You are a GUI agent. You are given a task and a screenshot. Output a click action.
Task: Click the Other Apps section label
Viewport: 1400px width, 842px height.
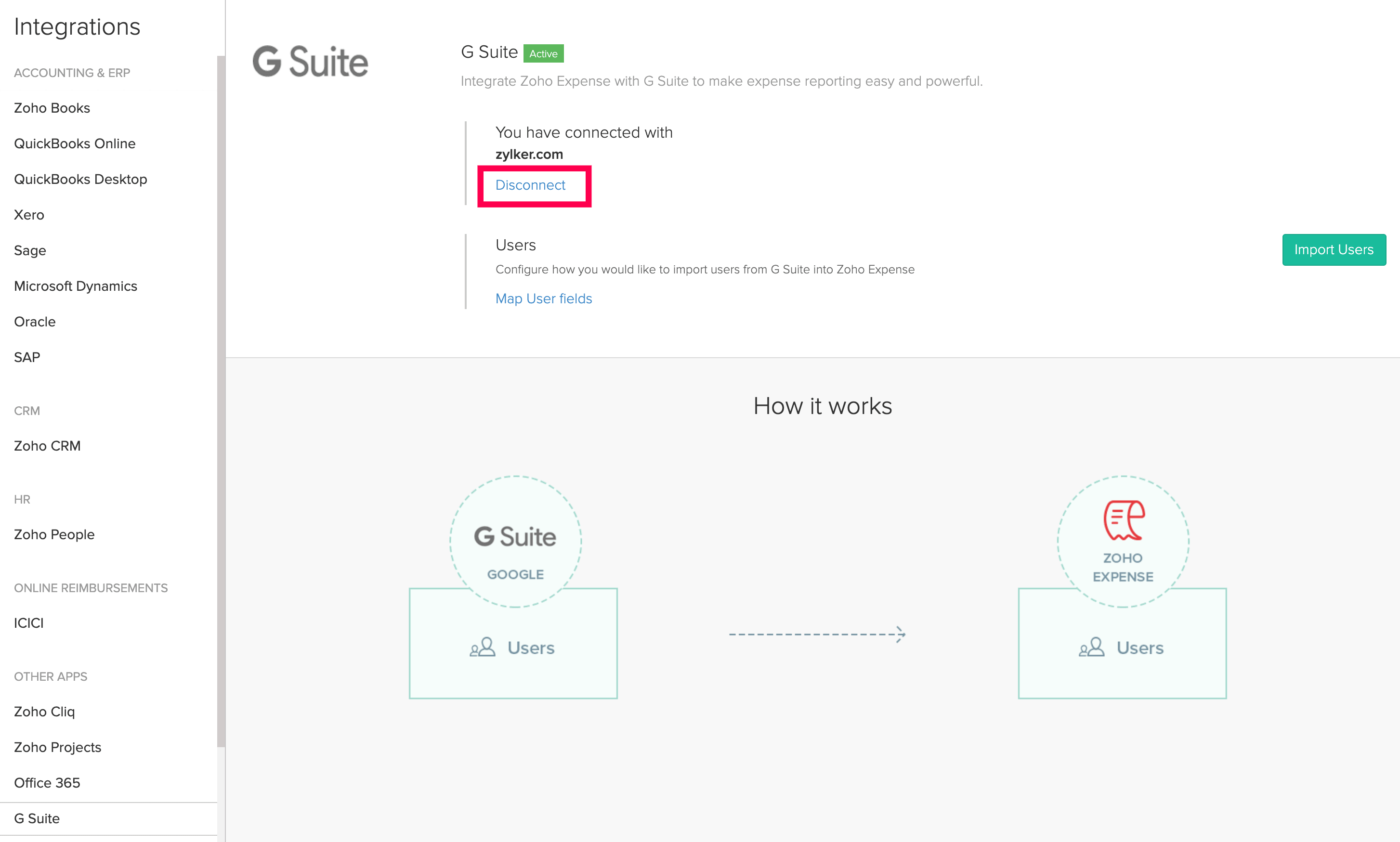51,676
